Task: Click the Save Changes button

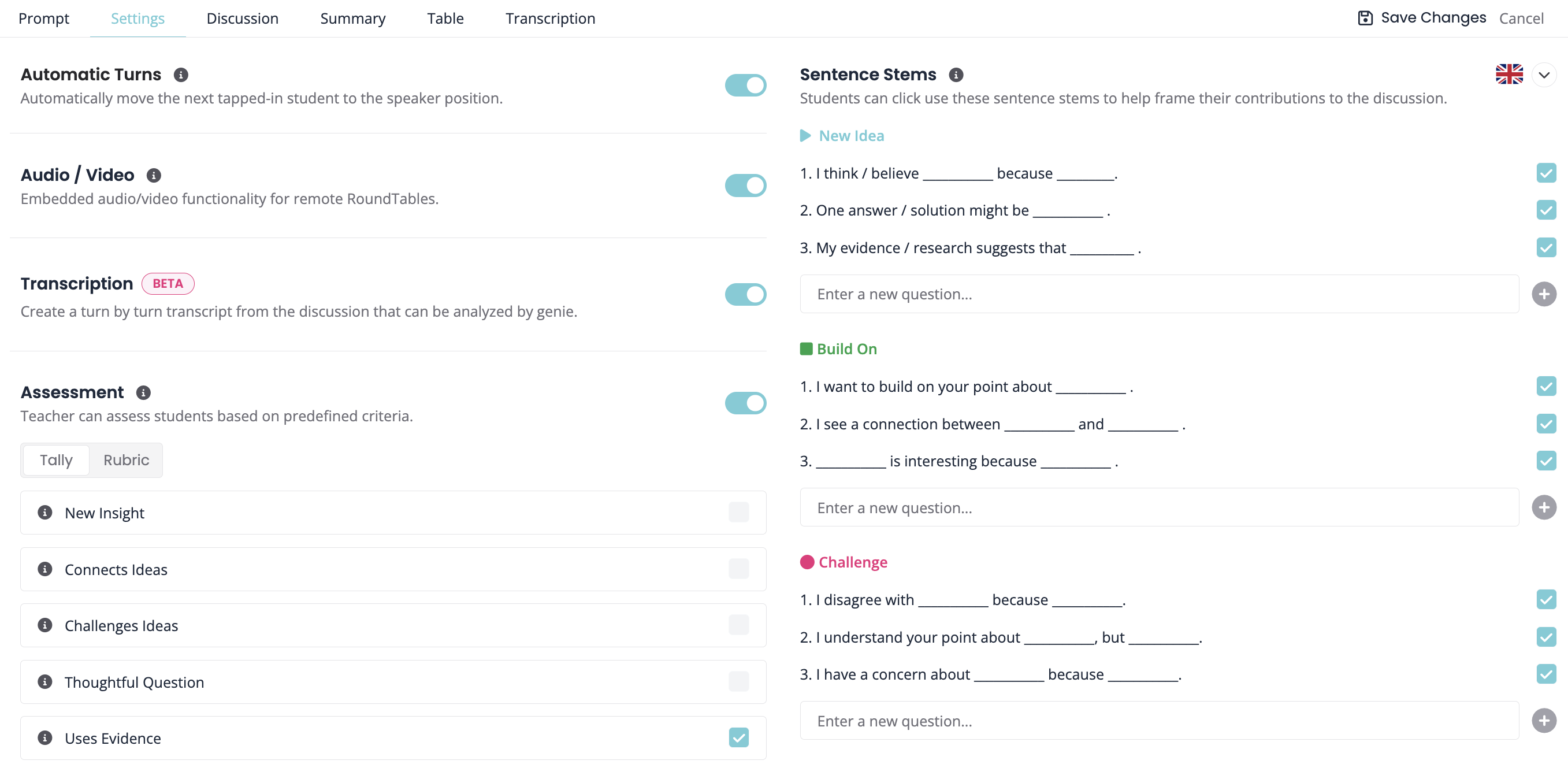Action: 1421,18
